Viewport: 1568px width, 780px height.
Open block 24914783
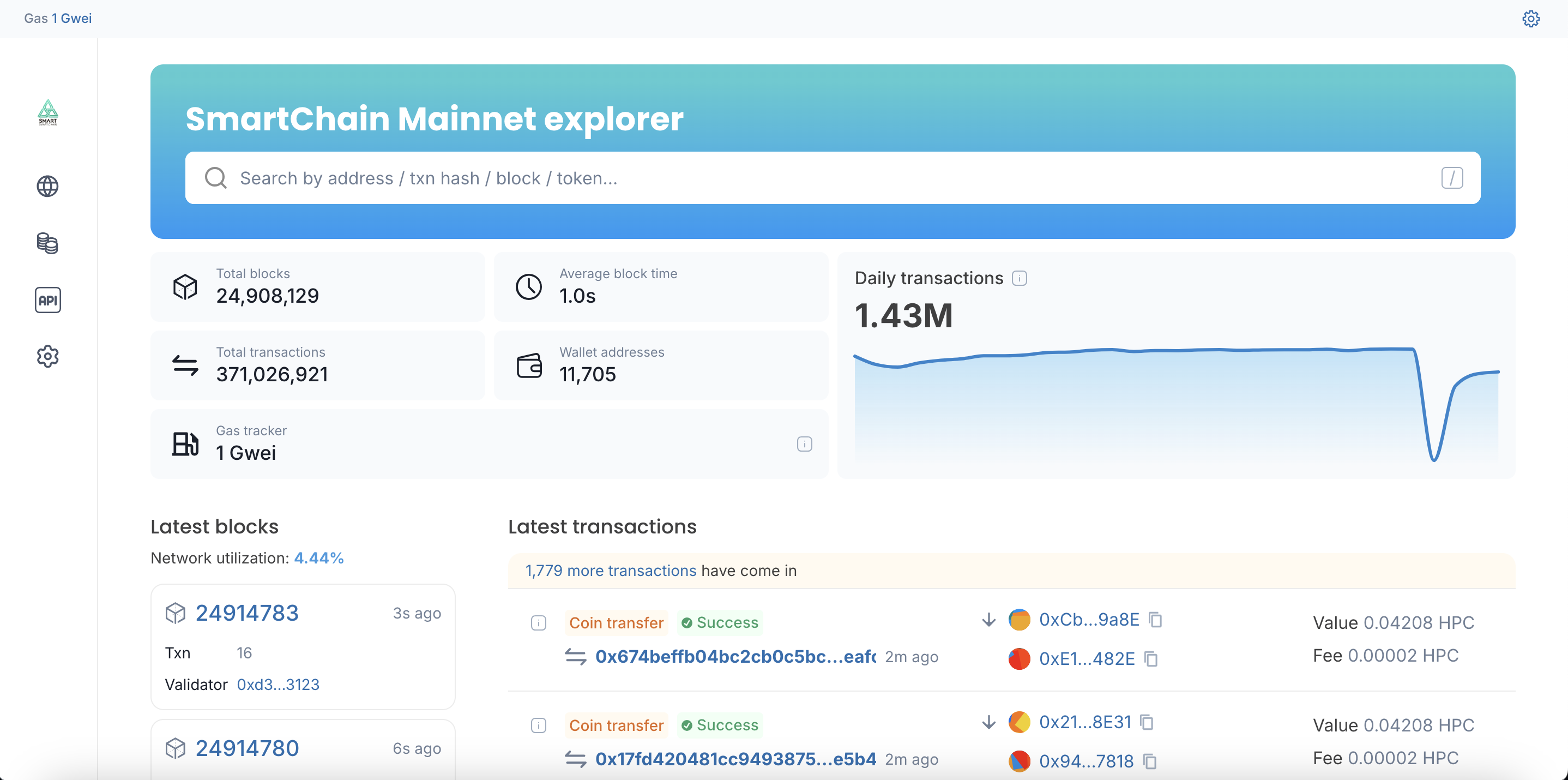pos(246,613)
